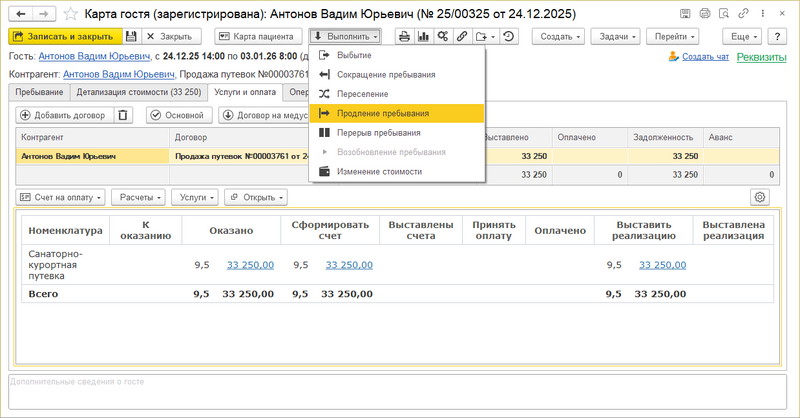Screen dimensions: 800x418
Task: Open the Реквизиты link
Action: tap(761, 57)
